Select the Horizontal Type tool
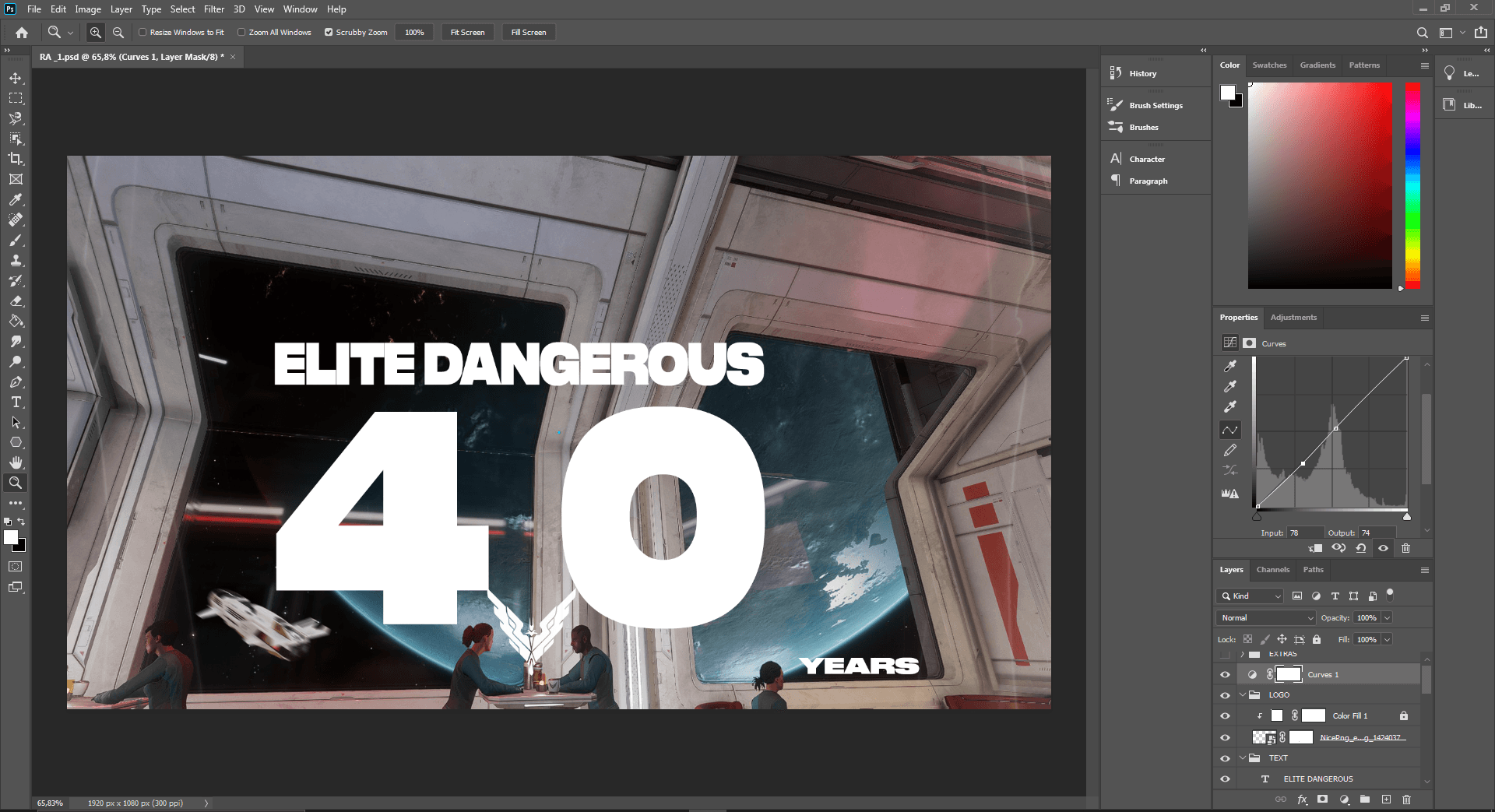The image size is (1495, 812). 16,402
